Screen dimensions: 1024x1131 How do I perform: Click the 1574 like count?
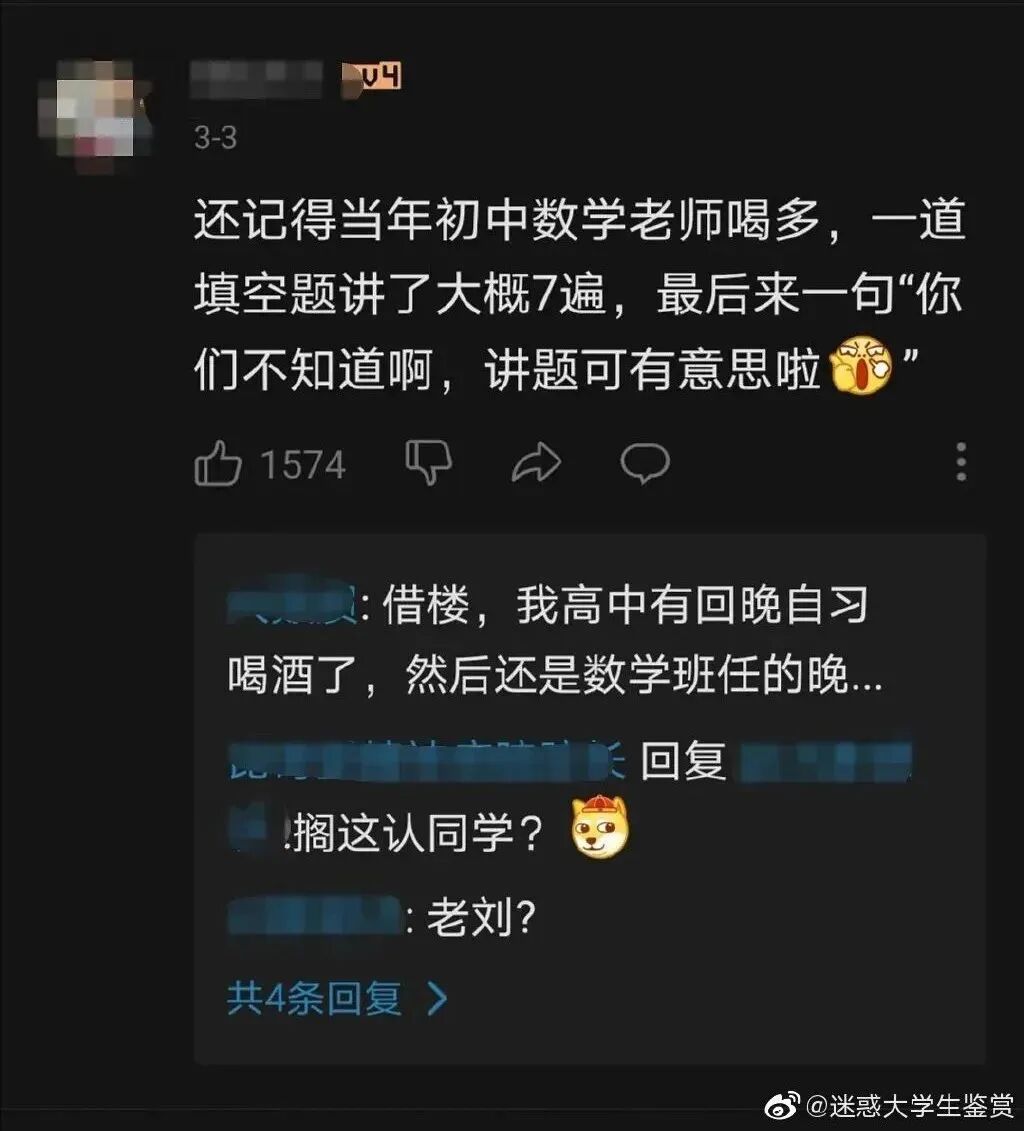click(x=303, y=465)
